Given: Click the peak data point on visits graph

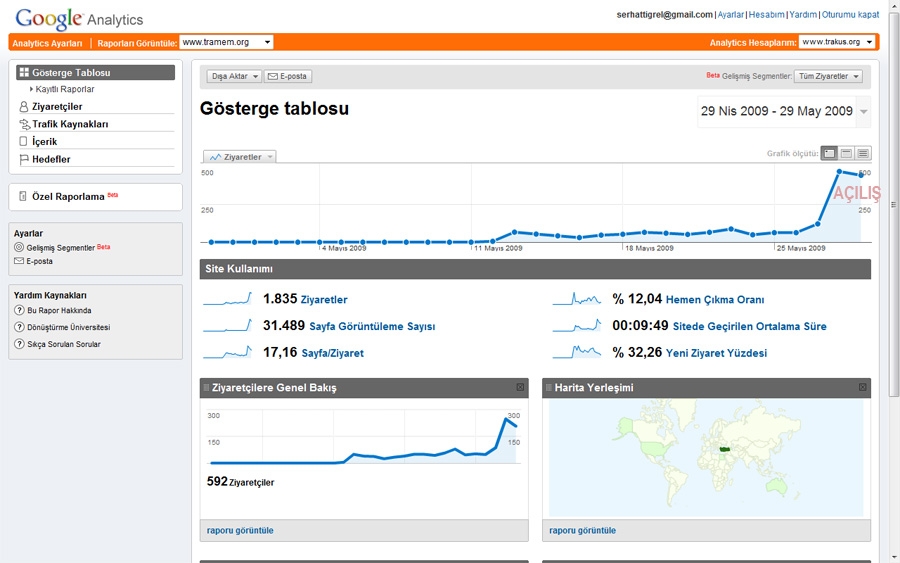Looking at the screenshot, I should [839, 172].
